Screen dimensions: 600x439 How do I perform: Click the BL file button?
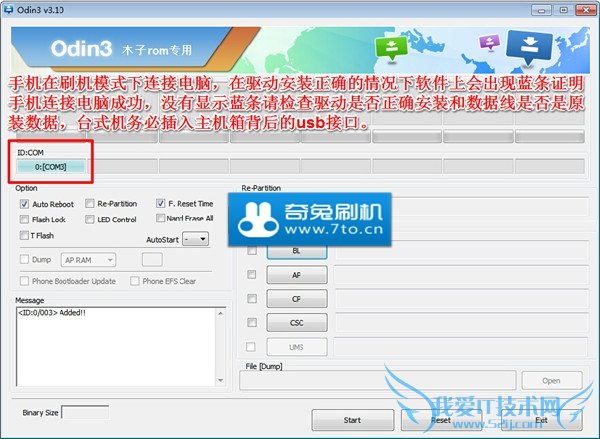pos(297,251)
